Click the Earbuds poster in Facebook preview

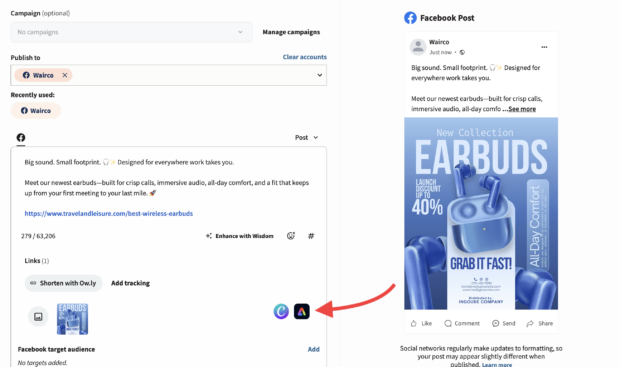(481, 214)
